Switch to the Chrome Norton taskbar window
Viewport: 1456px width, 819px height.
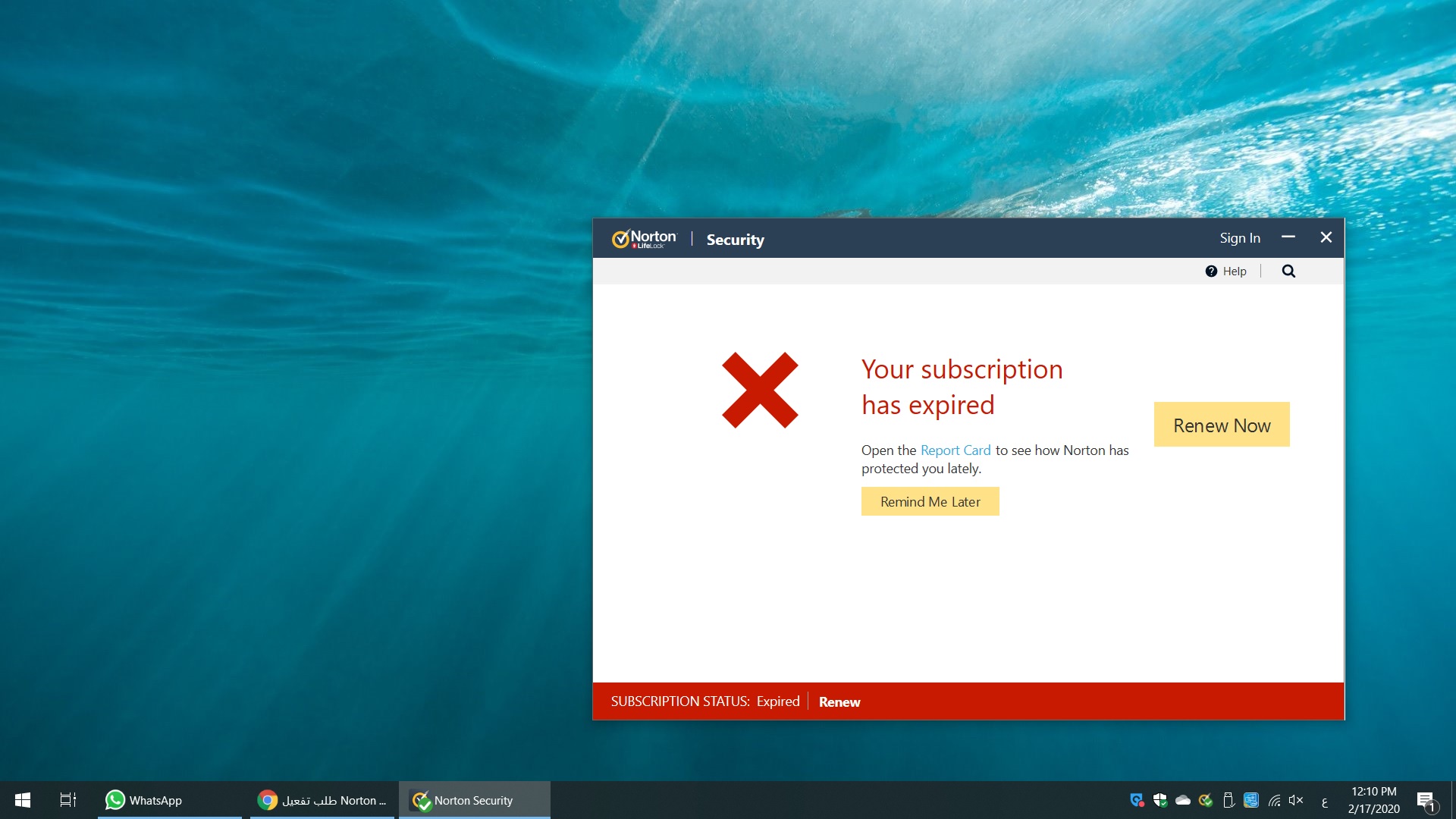tap(322, 800)
